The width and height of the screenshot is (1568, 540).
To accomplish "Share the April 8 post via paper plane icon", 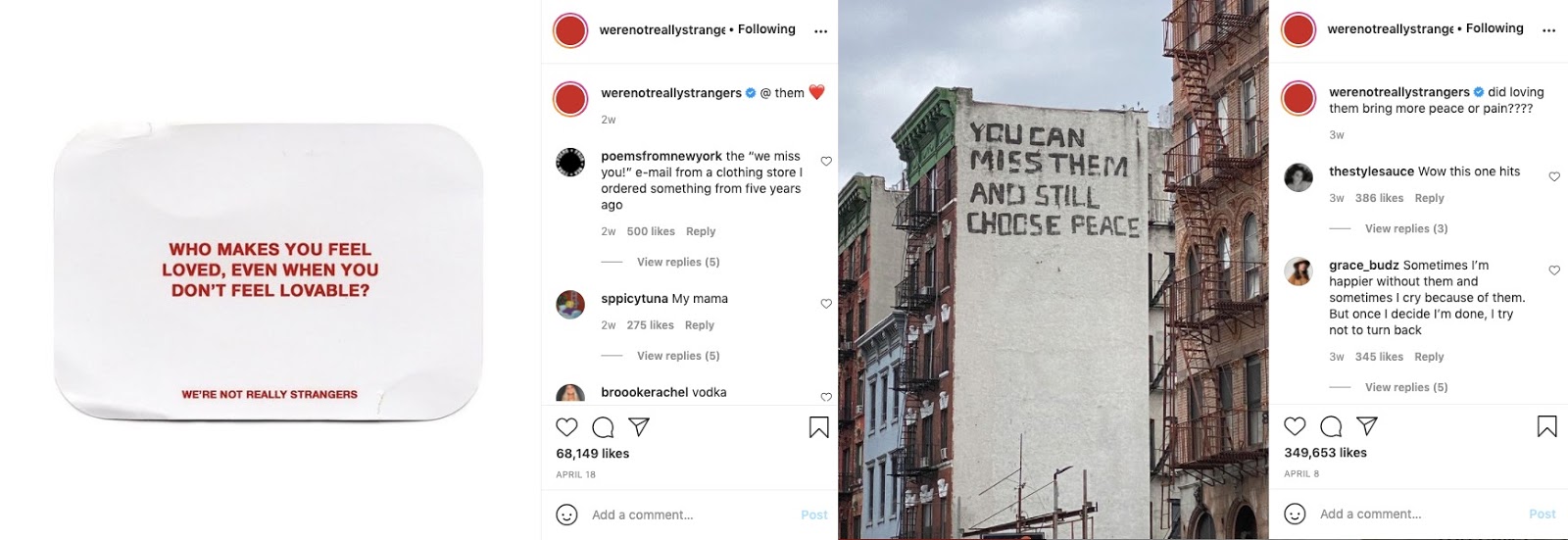I will coord(1367,425).
